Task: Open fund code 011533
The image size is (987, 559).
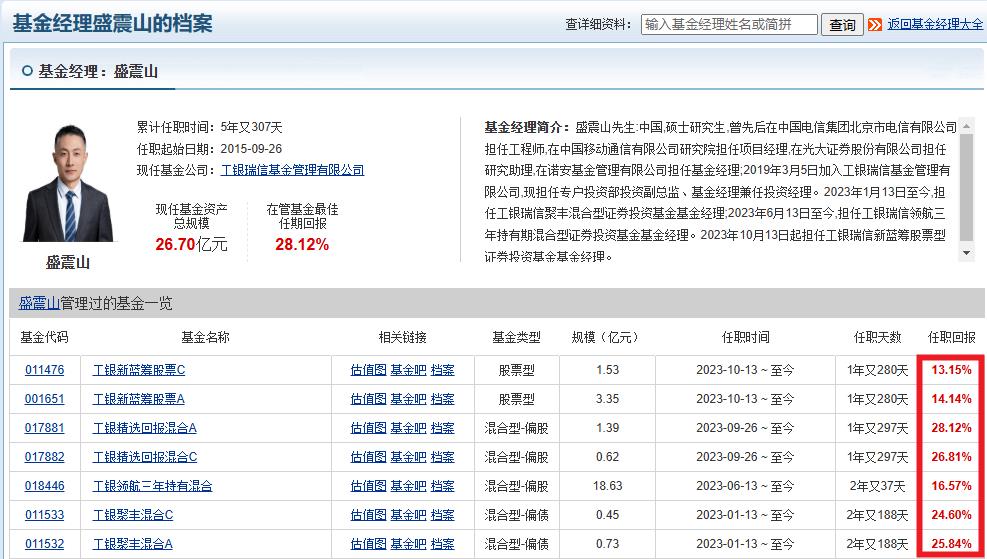Action: pyautogui.click(x=45, y=515)
